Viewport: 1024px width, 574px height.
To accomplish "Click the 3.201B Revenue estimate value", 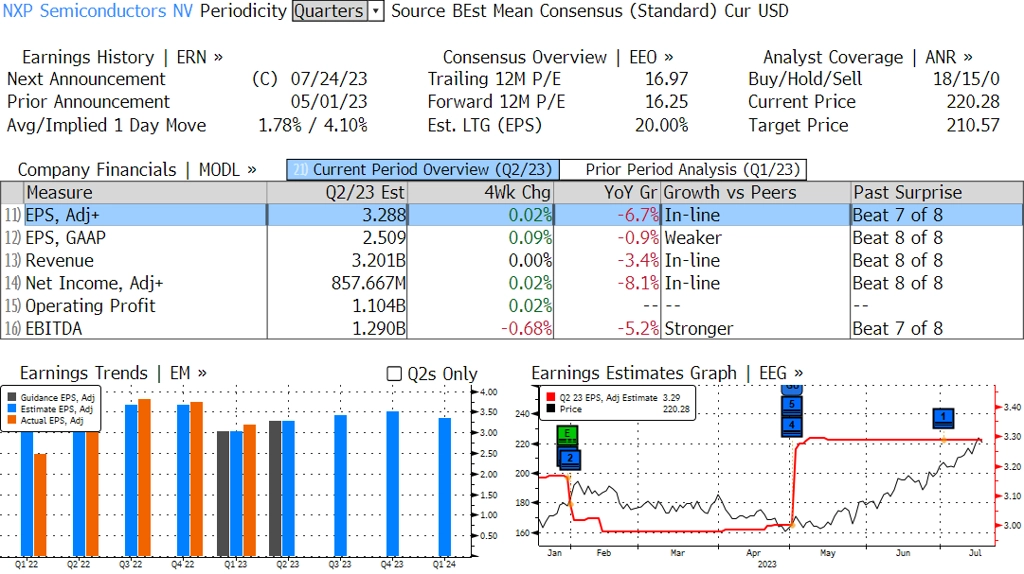I will 378,261.
